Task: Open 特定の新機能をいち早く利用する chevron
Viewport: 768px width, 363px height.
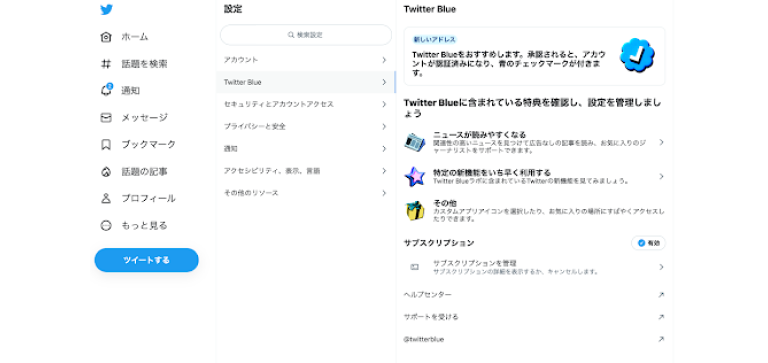Action: [661, 176]
